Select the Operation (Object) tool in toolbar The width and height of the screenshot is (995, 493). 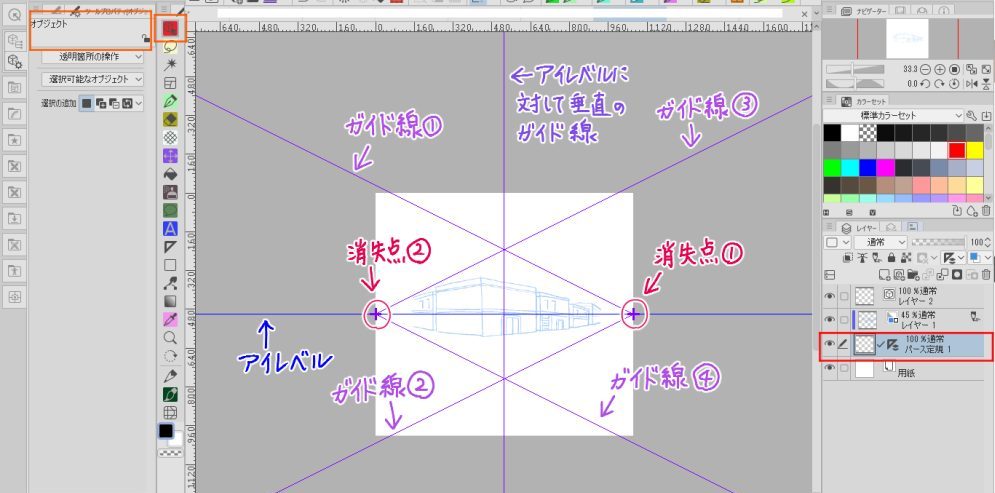coord(171,27)
